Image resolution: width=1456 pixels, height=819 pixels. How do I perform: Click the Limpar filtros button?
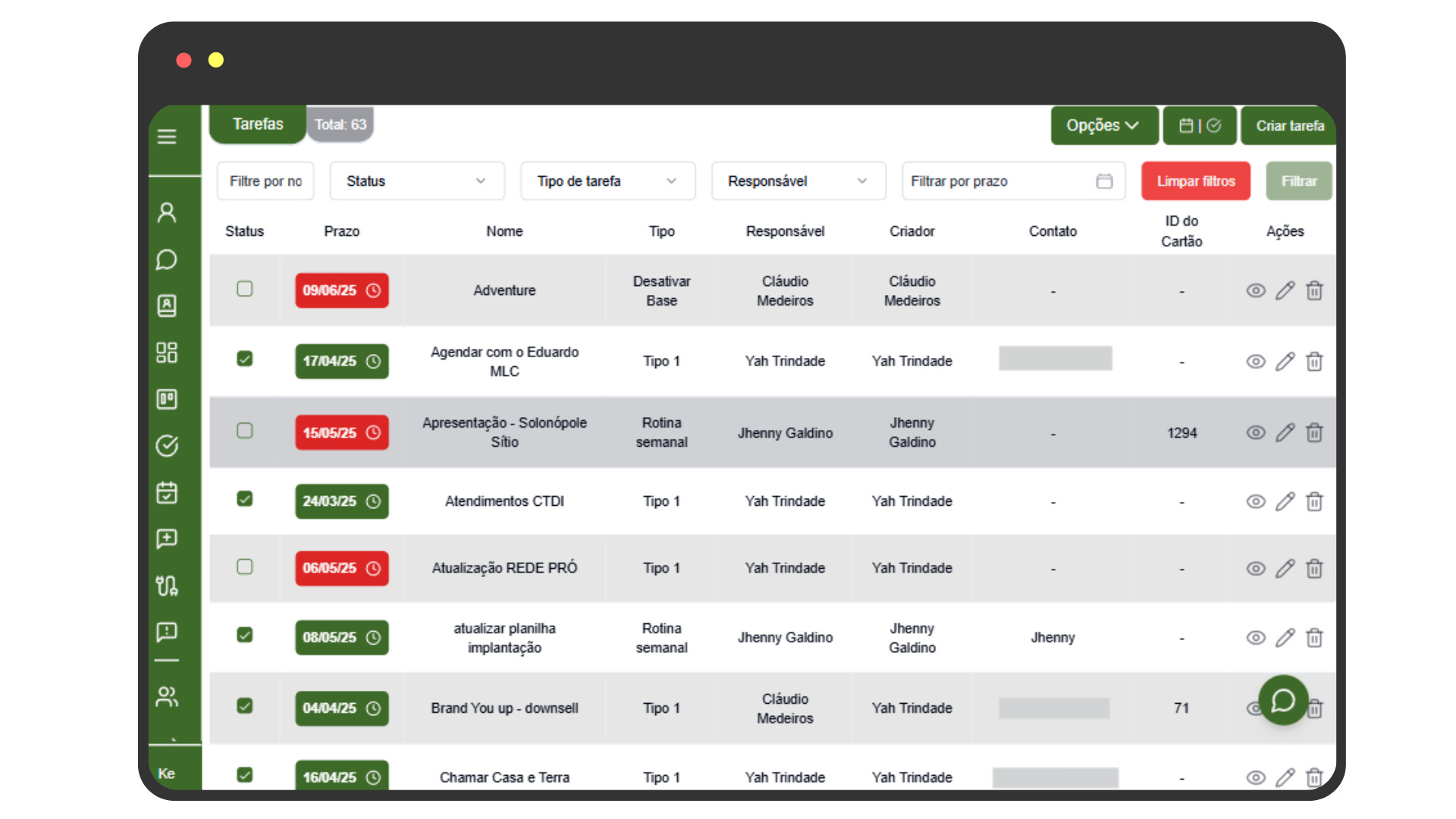pos(1196,181)
